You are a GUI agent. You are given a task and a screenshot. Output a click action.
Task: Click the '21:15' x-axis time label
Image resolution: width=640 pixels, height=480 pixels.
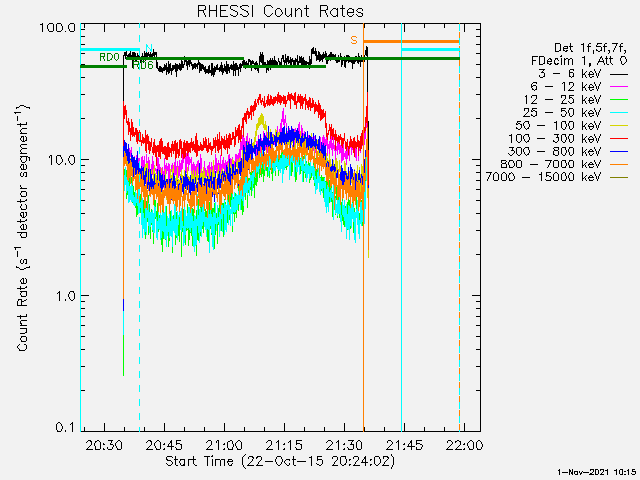(284, 445)
